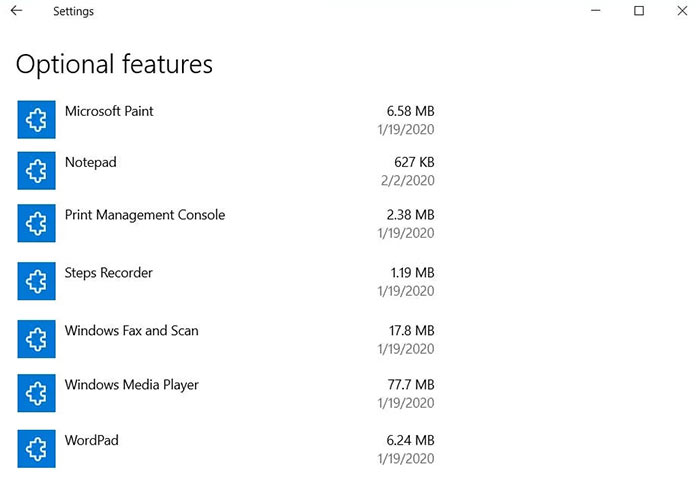Click the Steps Recorder feature icon

(37, 281)
